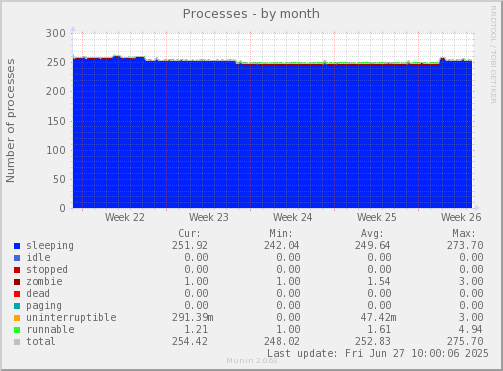Click the paging legend teal swatch

pyautogui.click(x=17, y=306)
